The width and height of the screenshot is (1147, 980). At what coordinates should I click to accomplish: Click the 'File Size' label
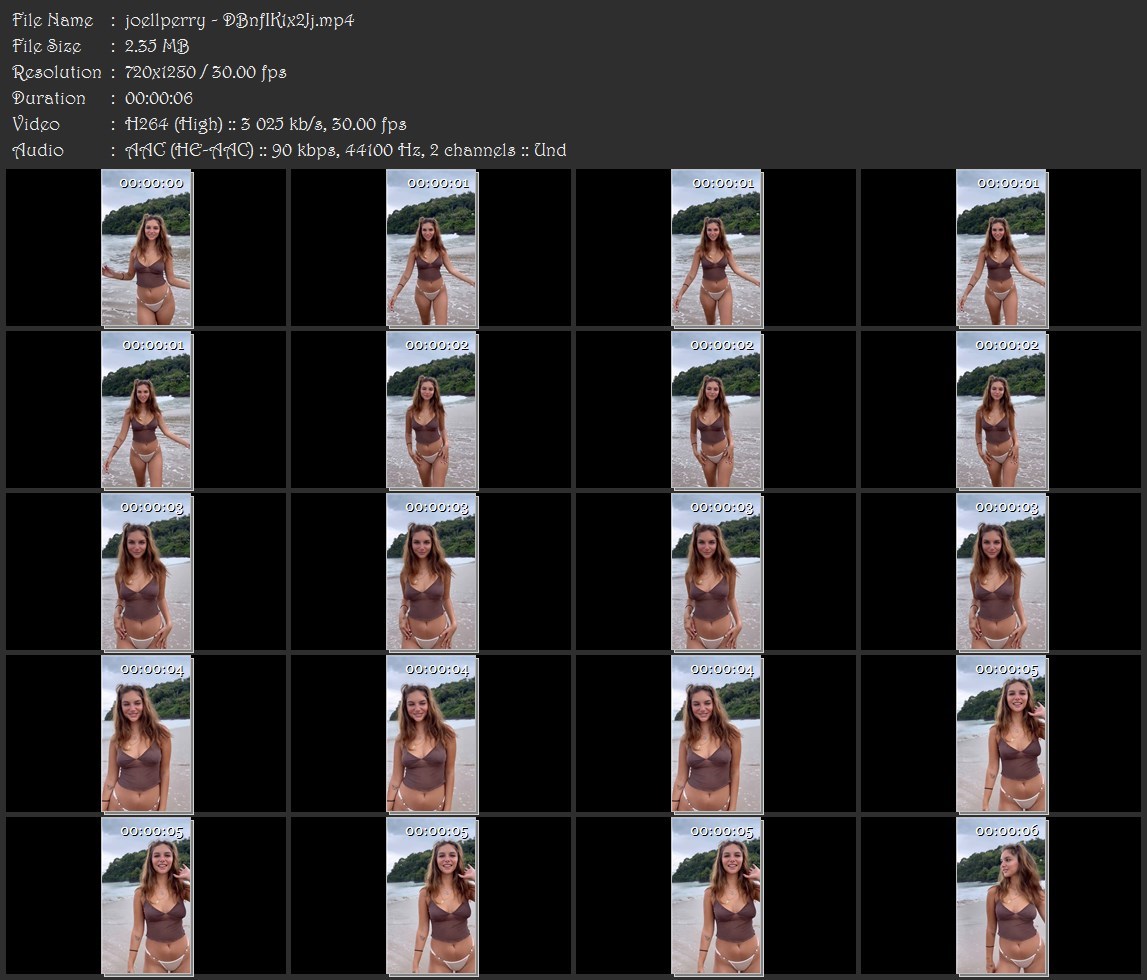coord(47,46)
